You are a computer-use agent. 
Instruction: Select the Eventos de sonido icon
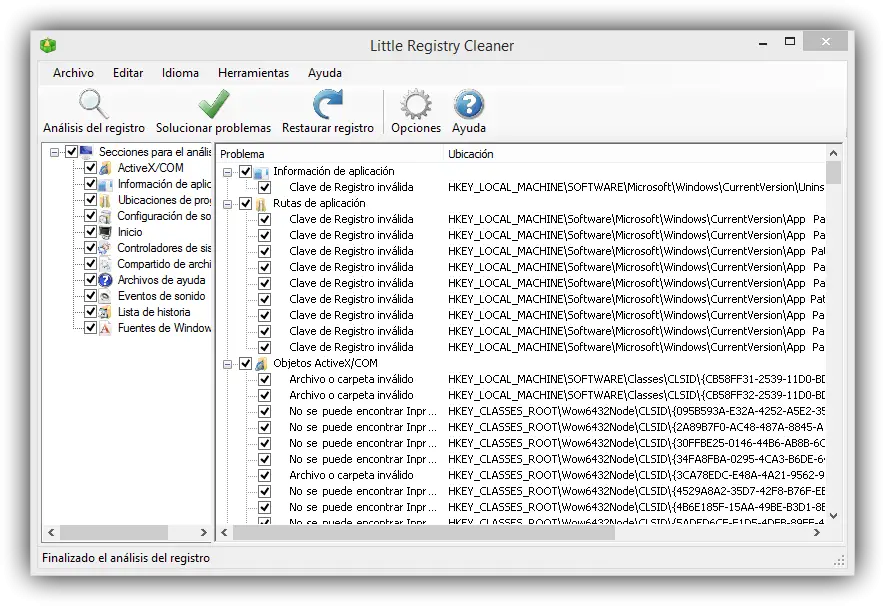[106, 296]
